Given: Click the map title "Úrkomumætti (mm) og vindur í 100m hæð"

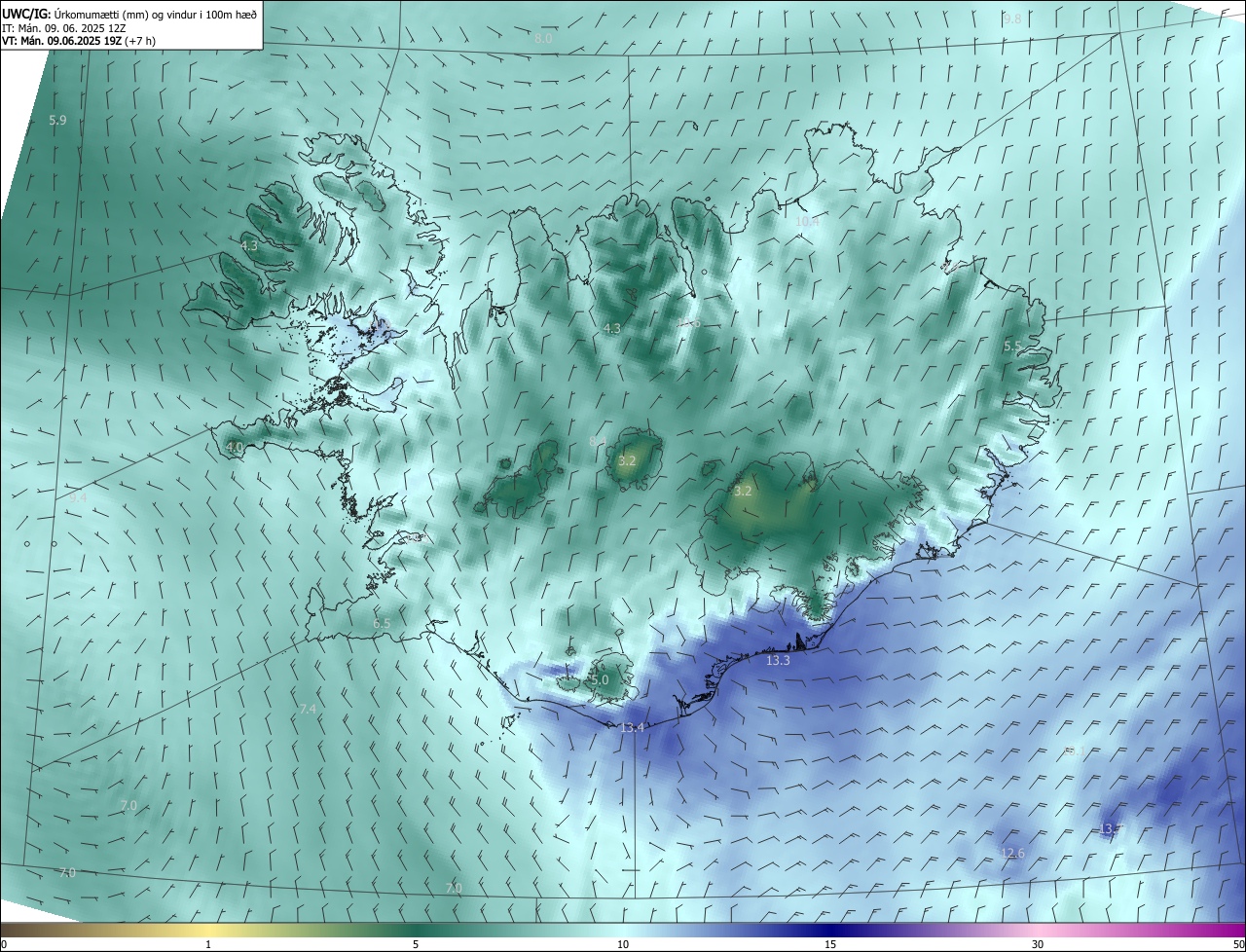Looking at the screenshot, I should (x=156, y=14).
